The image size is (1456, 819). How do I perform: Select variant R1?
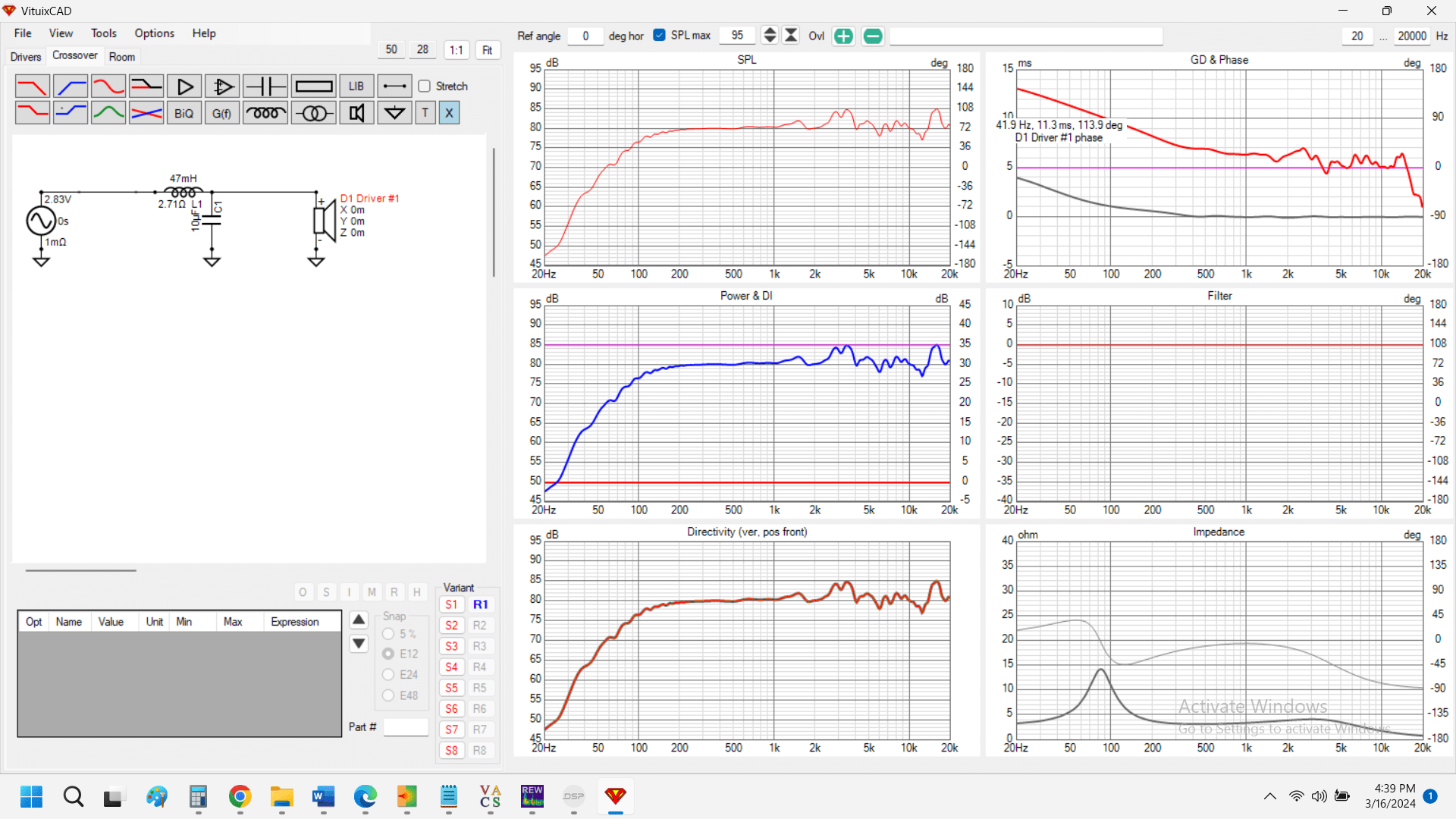(480, 604)
